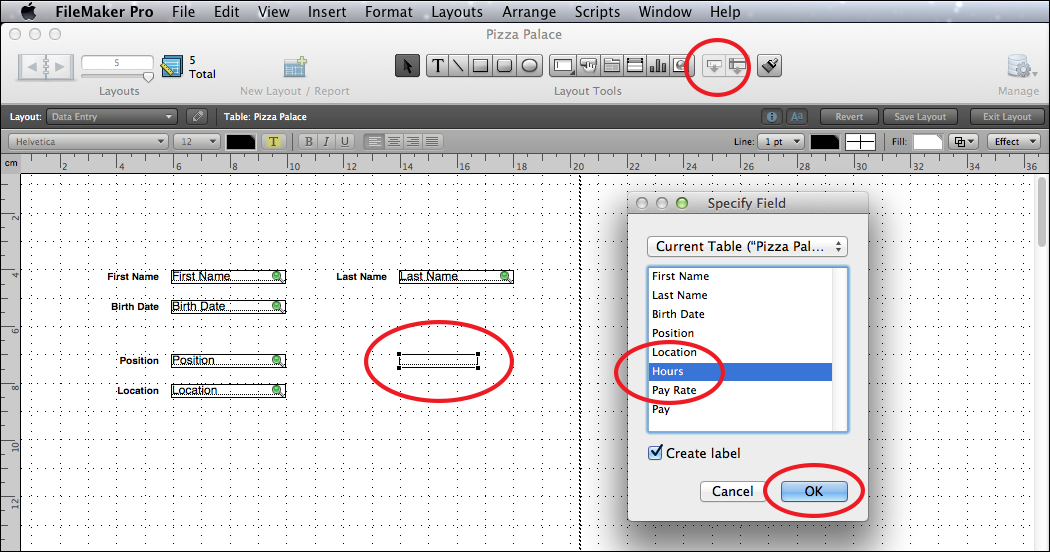Click the Part tool in Layout Tools
The height and width of the screenshot is (552, 1050).
click(737, 66)
